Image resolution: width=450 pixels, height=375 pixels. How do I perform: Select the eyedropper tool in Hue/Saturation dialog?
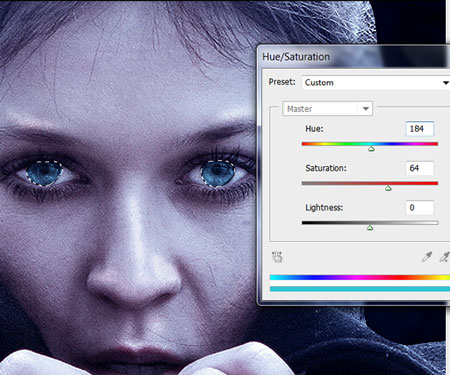pos(427,257)
